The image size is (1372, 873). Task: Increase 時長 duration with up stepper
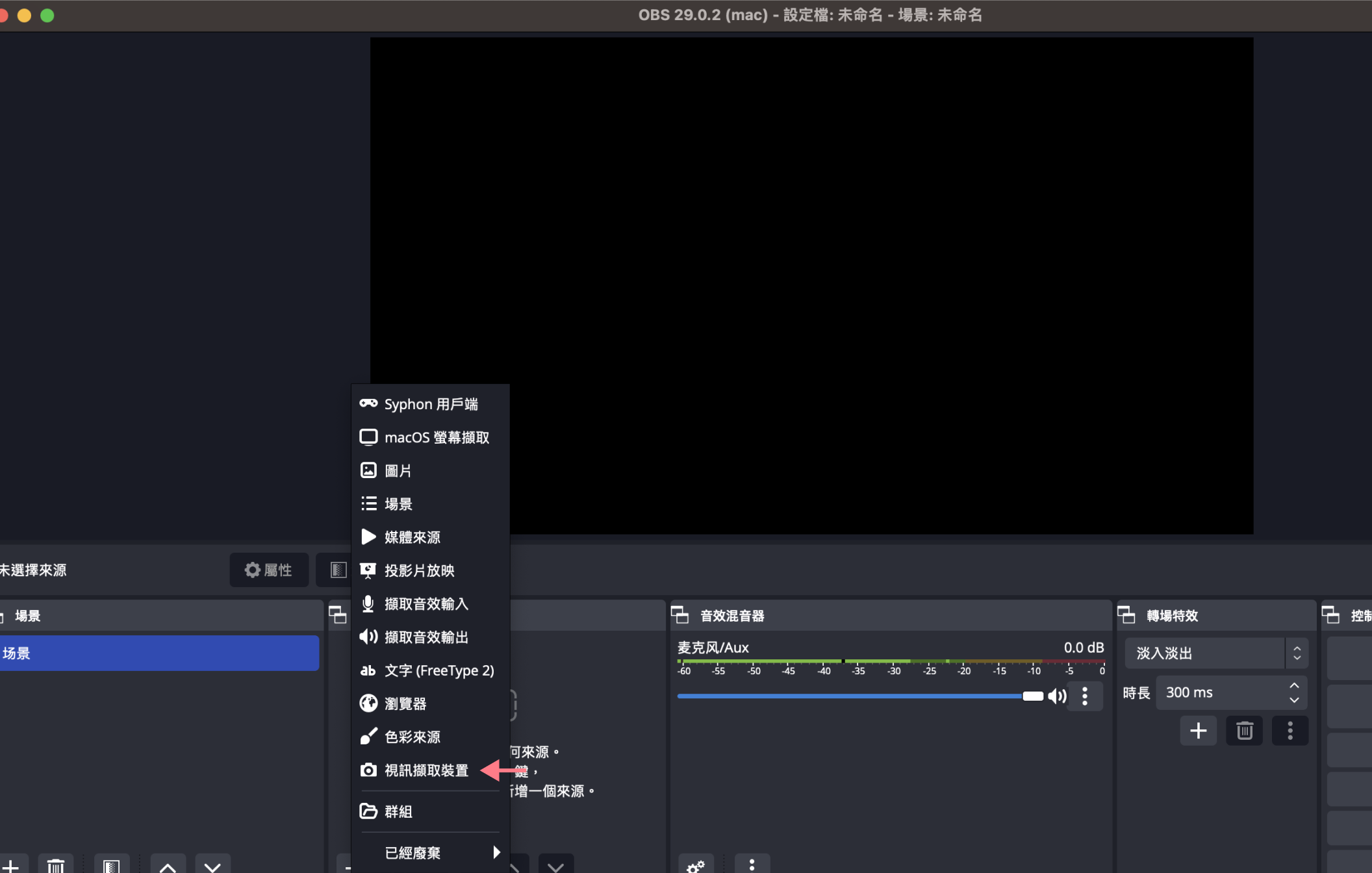click(x=1294, y=686)
